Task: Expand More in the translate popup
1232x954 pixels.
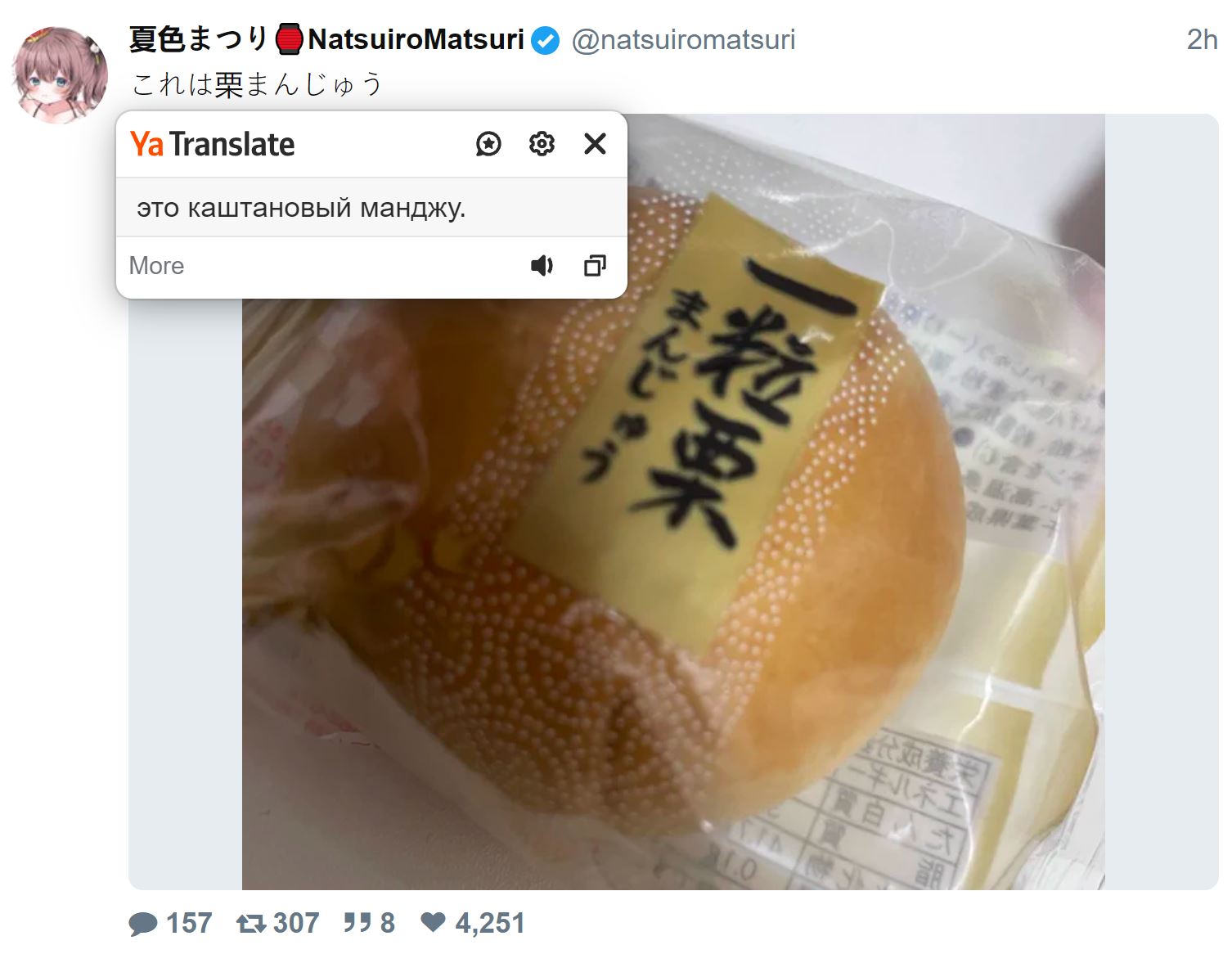Action: tap(156, 266)
